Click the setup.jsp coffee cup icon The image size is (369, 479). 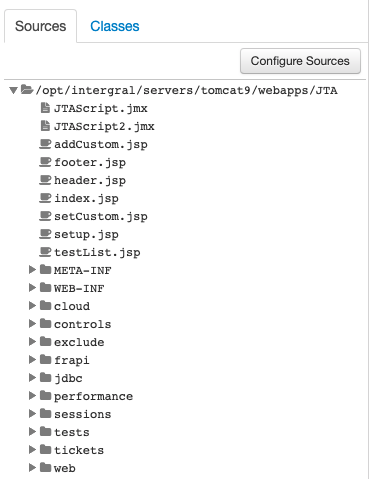[45, 234]
